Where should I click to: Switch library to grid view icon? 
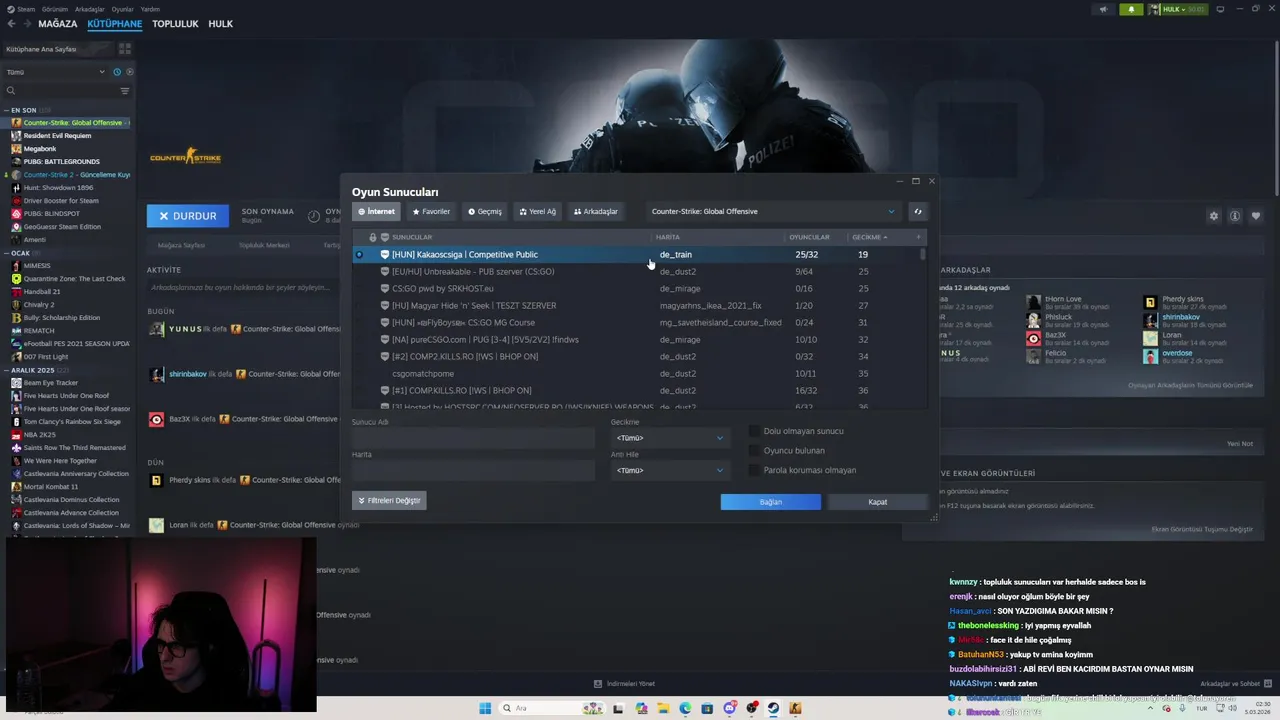[x=125, y=48]
